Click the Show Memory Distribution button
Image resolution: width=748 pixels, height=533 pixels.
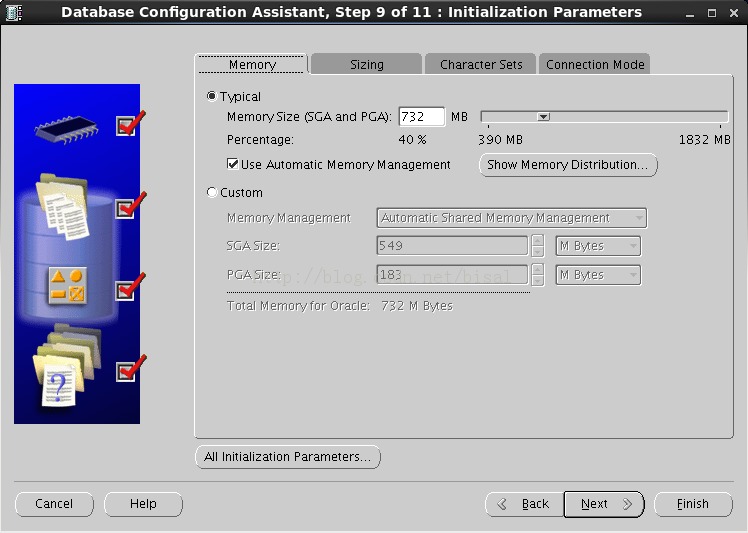(568, 165)
